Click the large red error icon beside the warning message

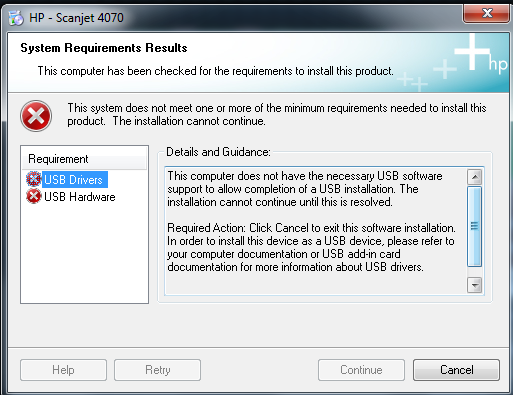tap(36, 116)
